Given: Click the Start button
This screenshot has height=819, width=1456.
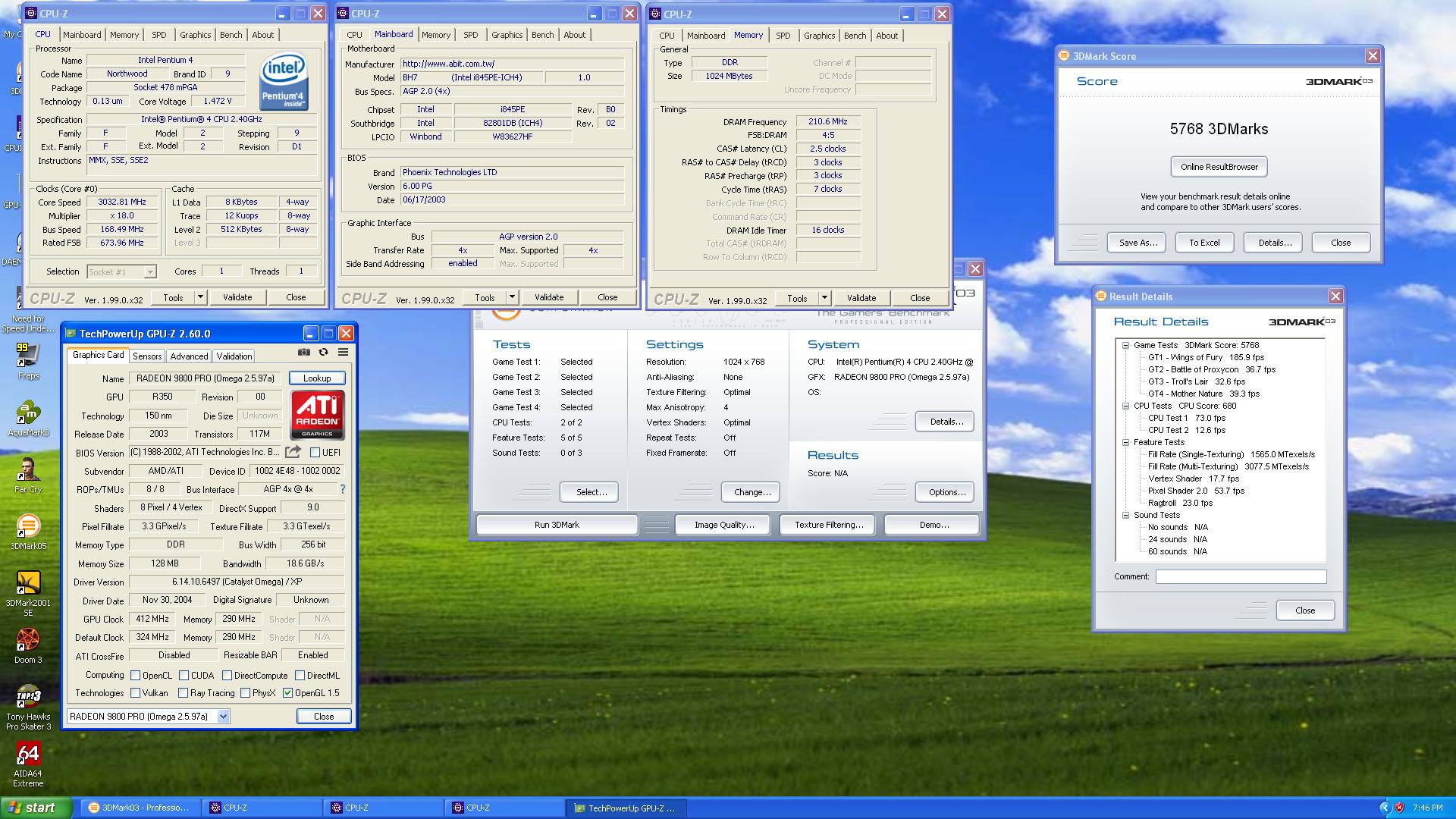Looking at the screenshot, I should click(36, 808).
